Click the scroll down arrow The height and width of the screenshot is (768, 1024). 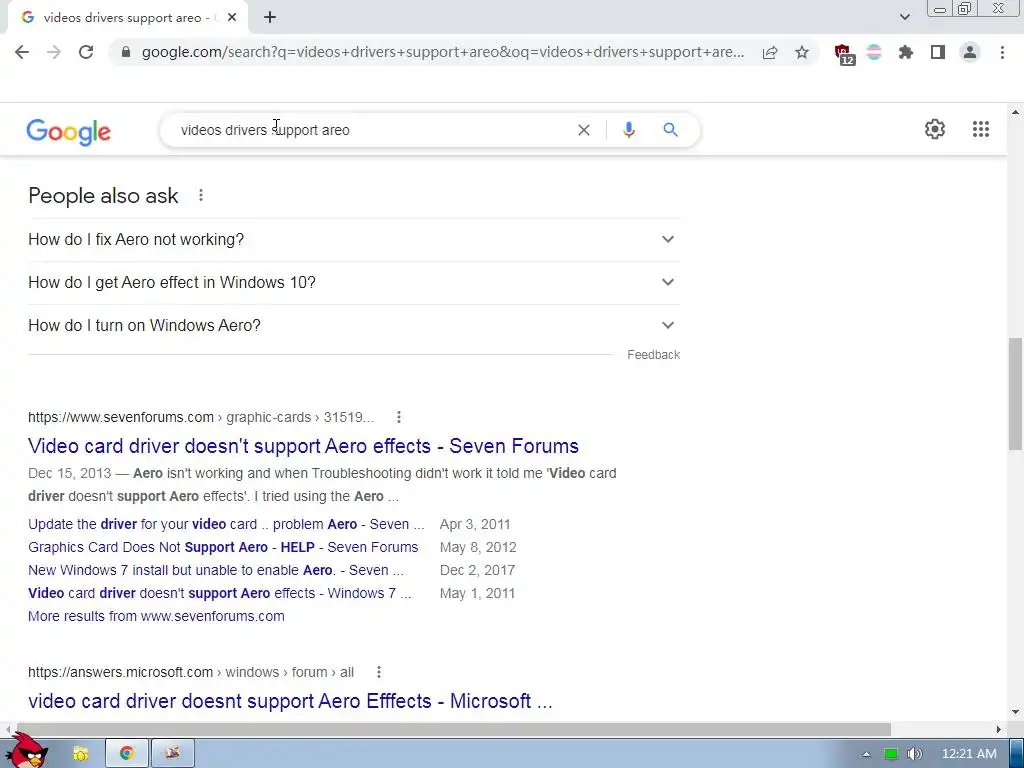click(x=1015, y=712)
